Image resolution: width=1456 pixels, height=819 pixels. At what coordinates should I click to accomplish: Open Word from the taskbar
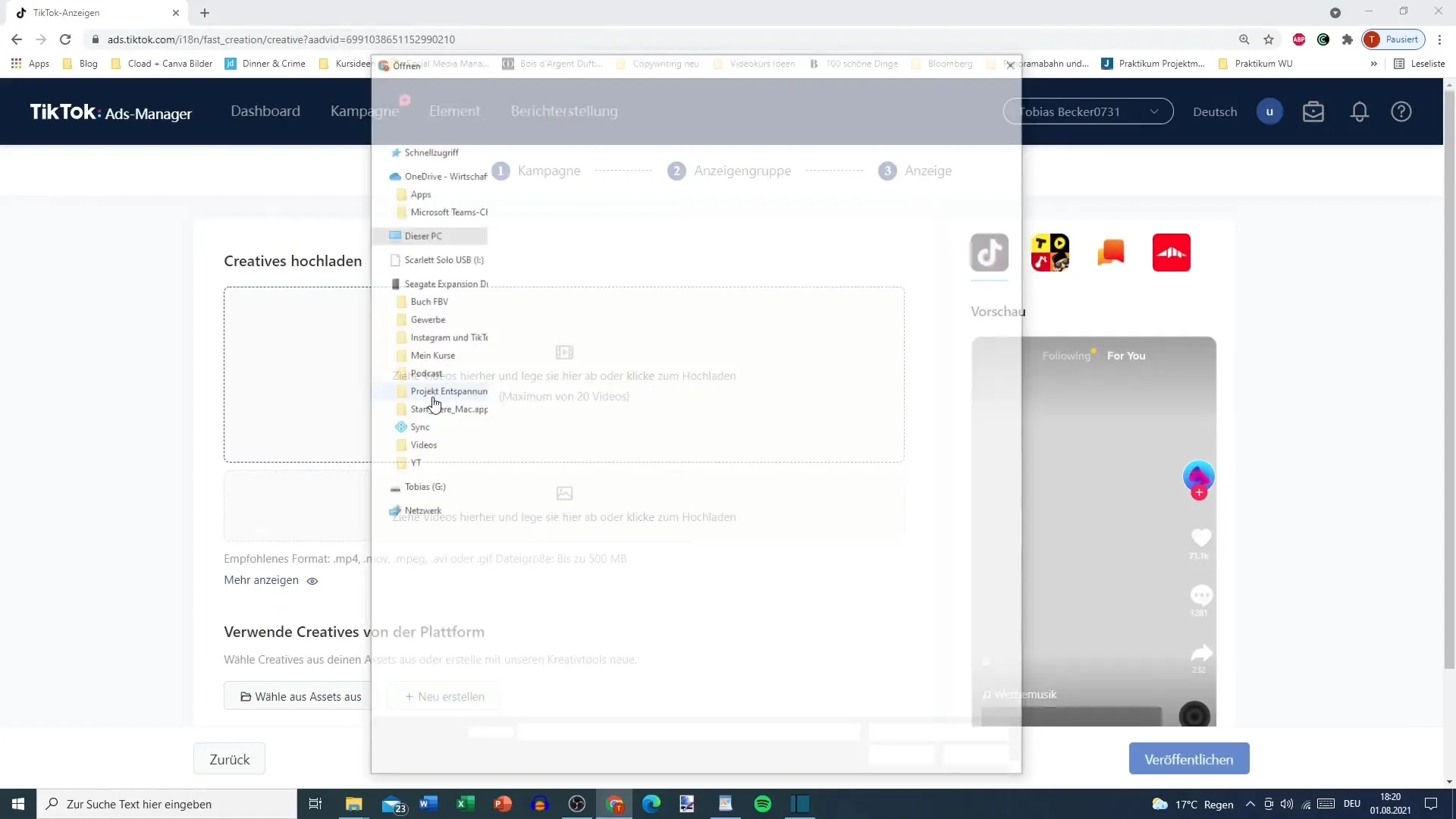click(428, 804)
